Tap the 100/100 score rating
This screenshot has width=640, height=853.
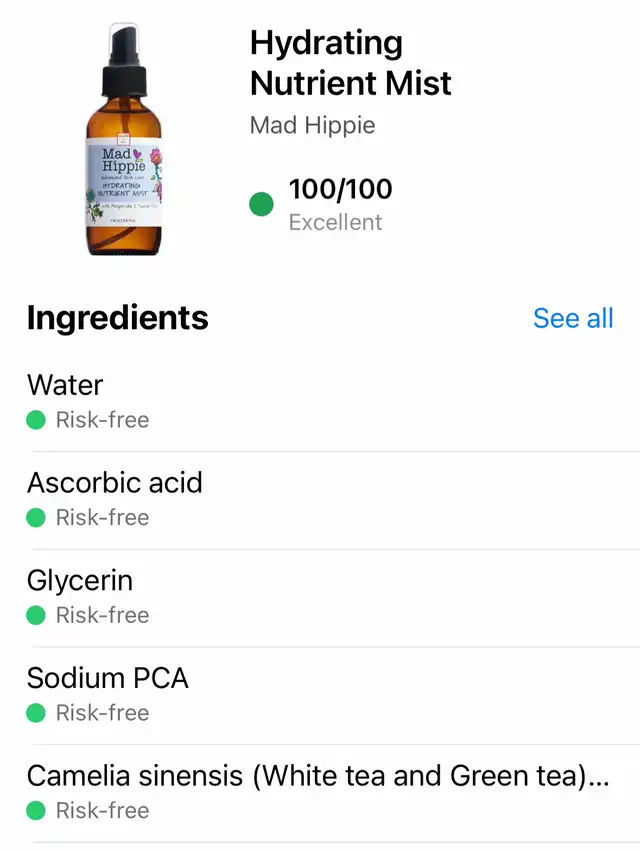click(340, 188)
